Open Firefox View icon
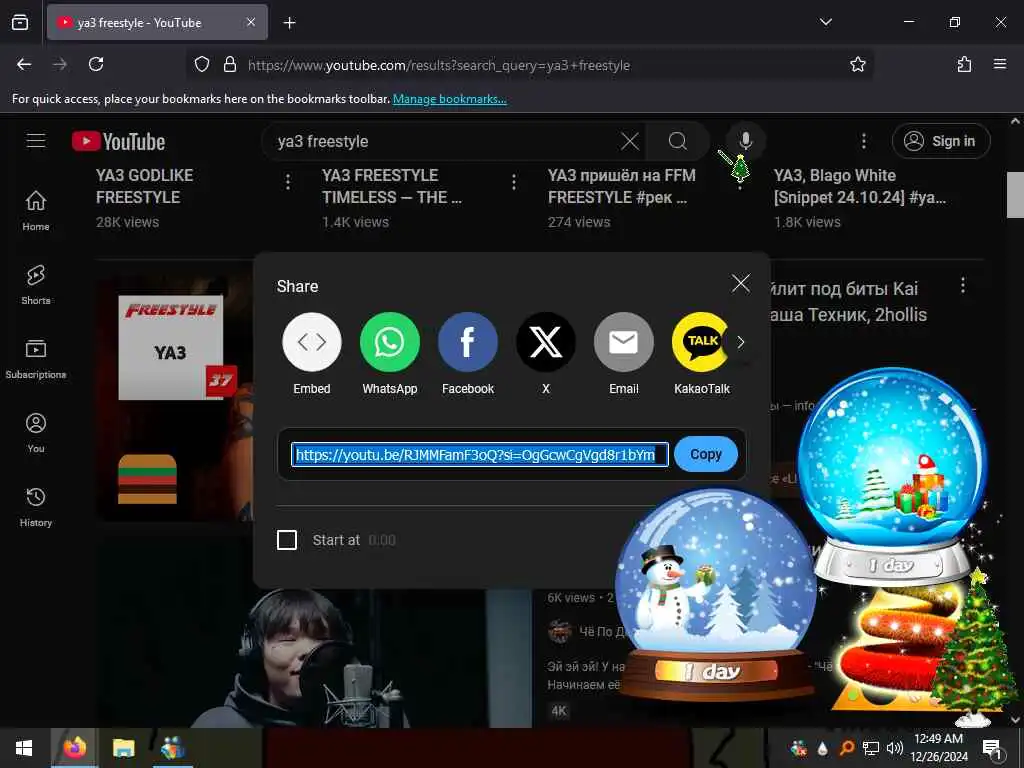Viewport: 1024px width, 768px height. (20, 22)
